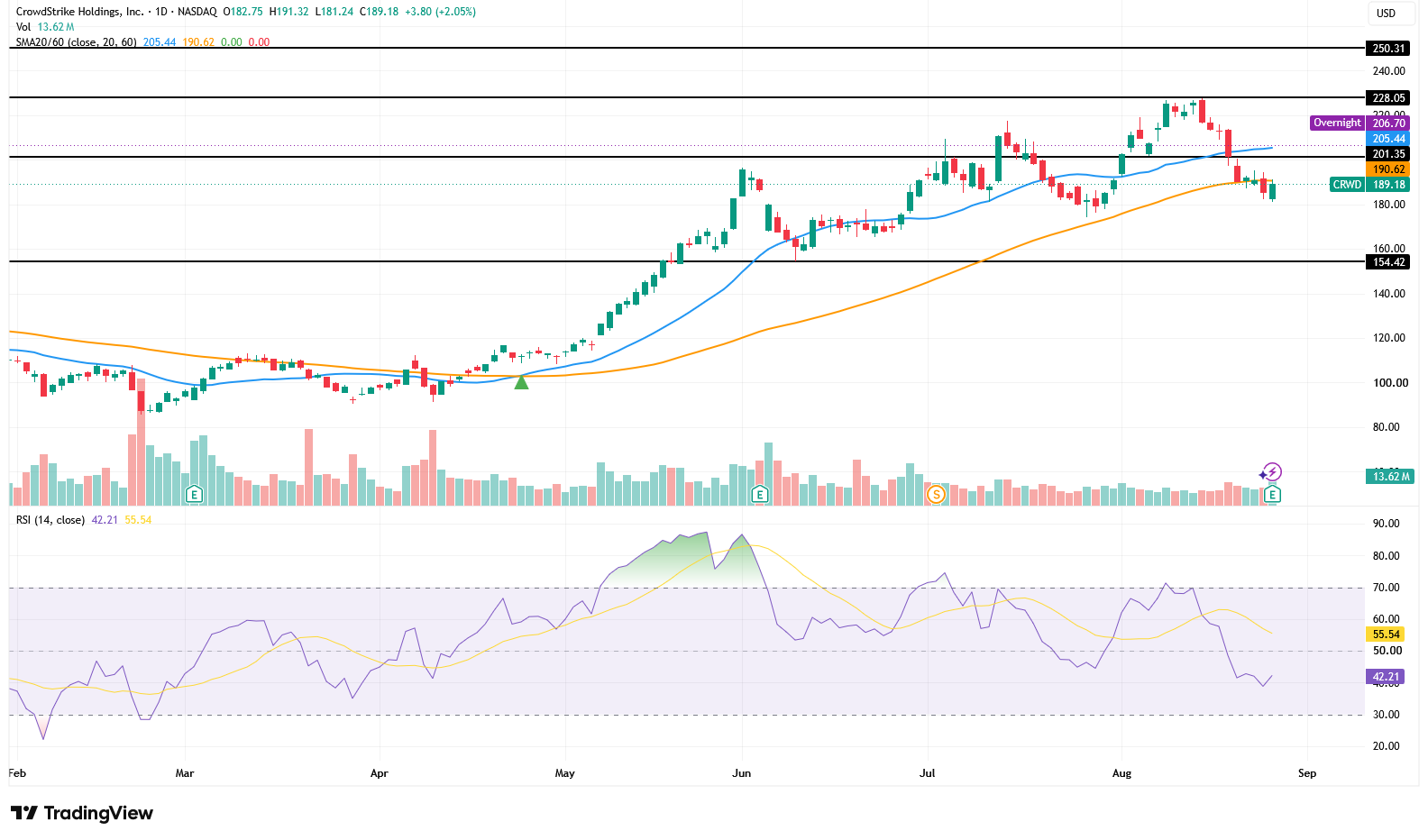This screenshot has height=840, width=1428.
Task: Click the May label on time axis
Action: tap(565, 773)
